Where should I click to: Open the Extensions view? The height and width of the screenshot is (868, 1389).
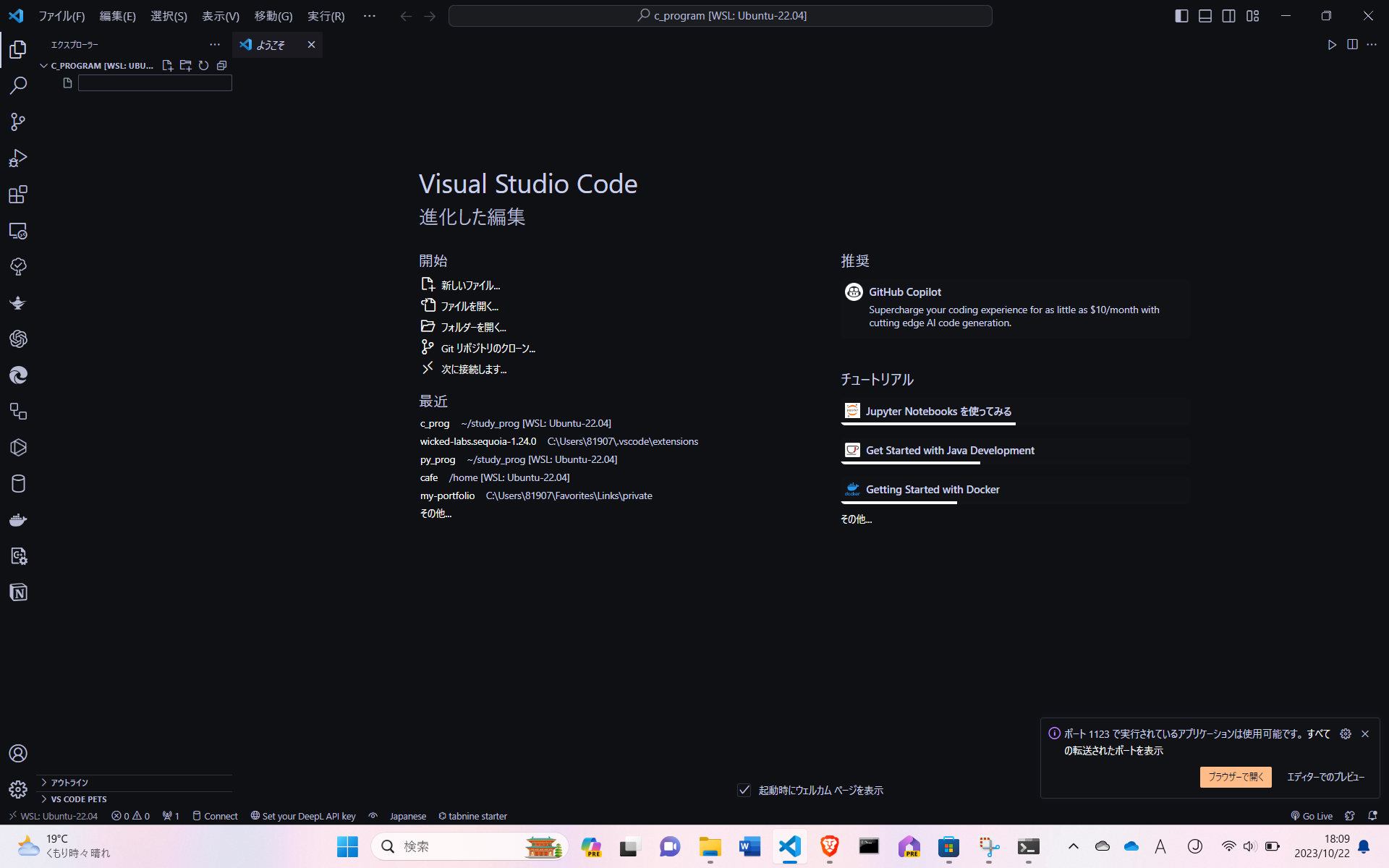[18, 195]
